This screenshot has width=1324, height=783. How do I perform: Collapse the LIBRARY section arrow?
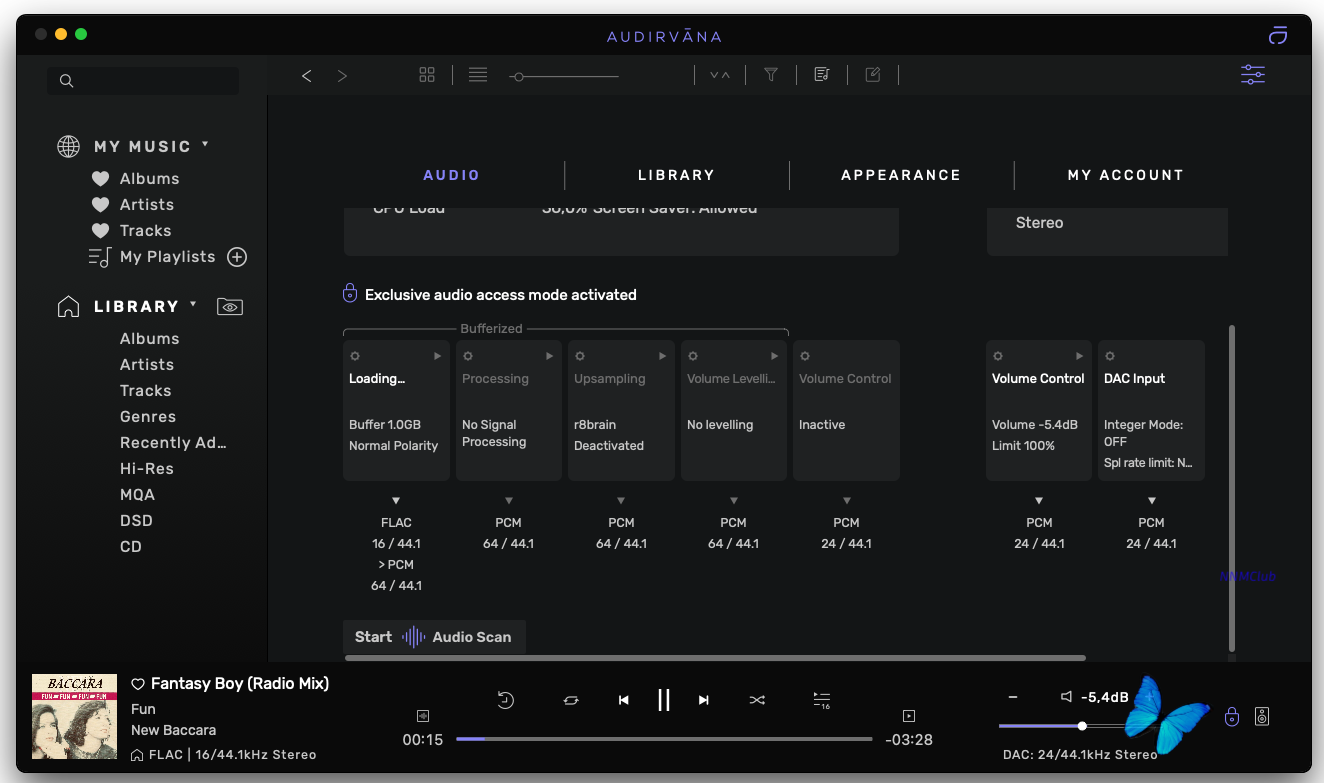(193, 305)
